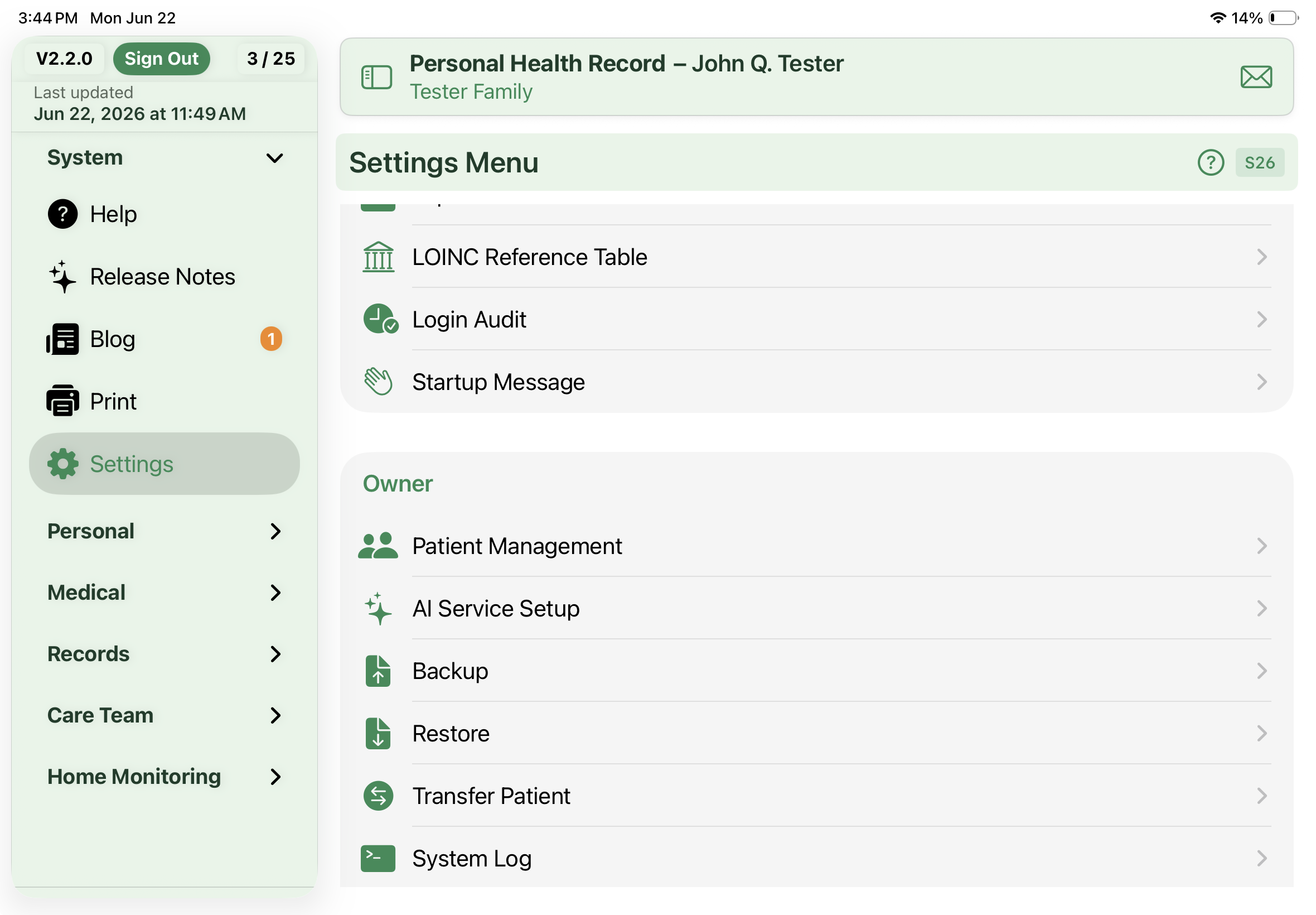Click the LOINC Reference Table building icon
Screen dimensions: 1316x915
pyautogui.click(x=378, y=257)
